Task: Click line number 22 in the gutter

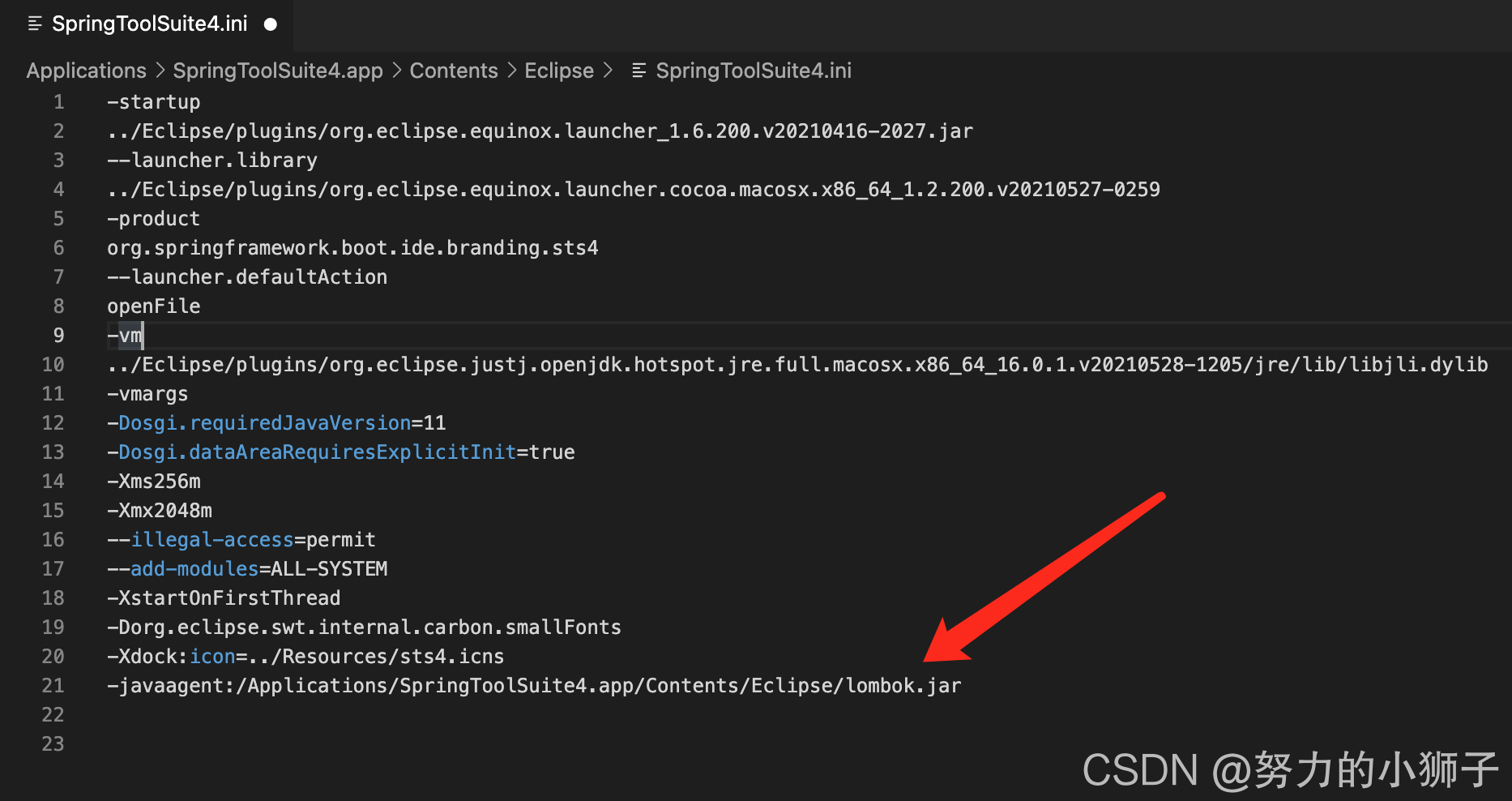Action: pyautogui.click(x=53, y=715)
